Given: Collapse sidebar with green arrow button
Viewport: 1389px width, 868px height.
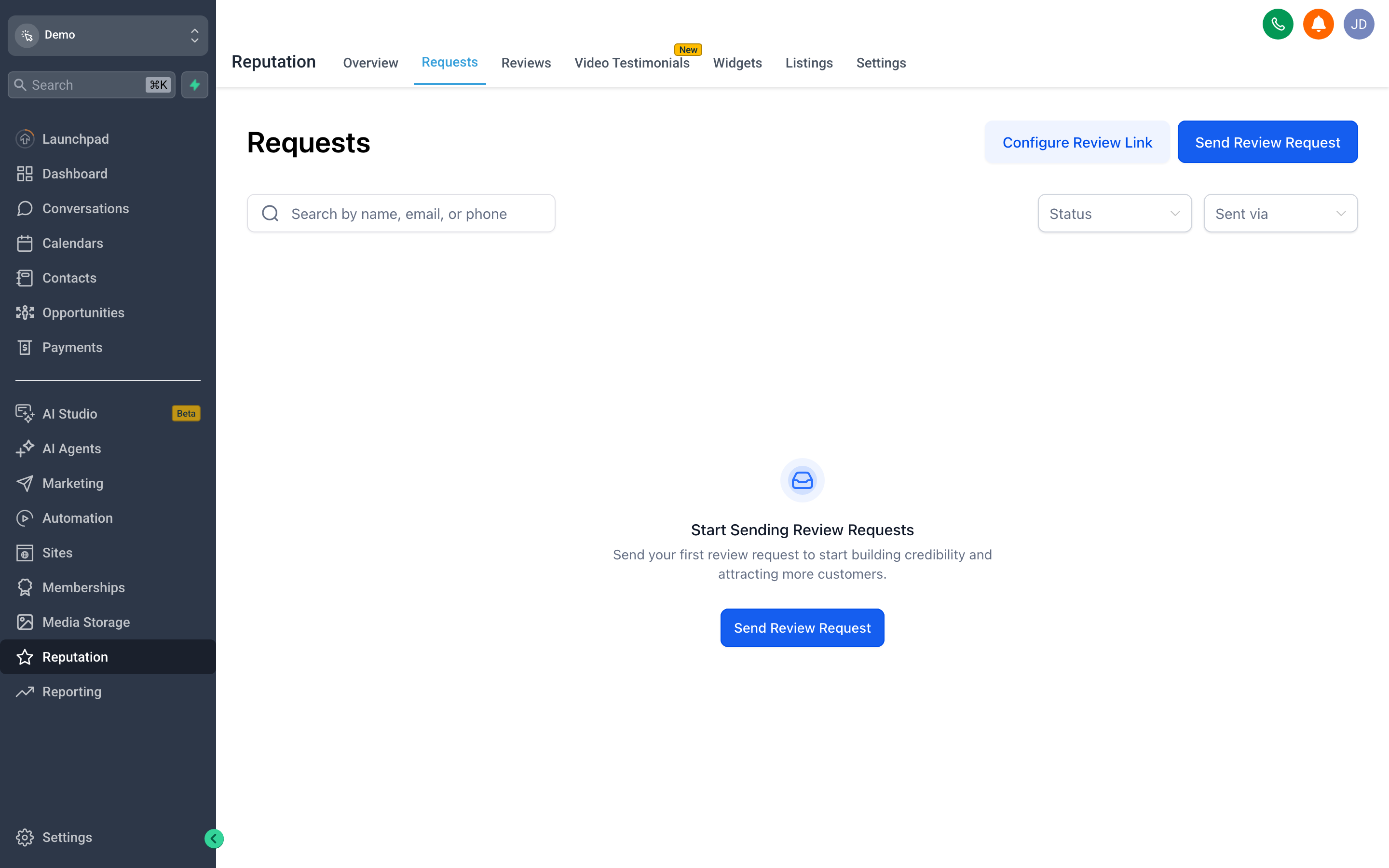Looking at the screenshot, I should (214, 838).
